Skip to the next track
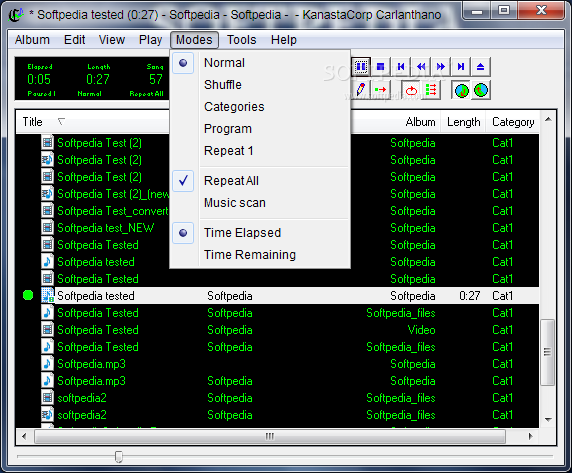The height and width of the screenshot is (473, 572). click(x=461, y=67)
